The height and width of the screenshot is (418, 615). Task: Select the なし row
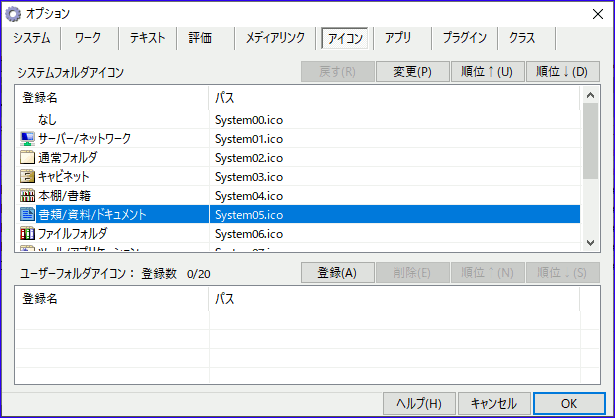tap(298, 120)
